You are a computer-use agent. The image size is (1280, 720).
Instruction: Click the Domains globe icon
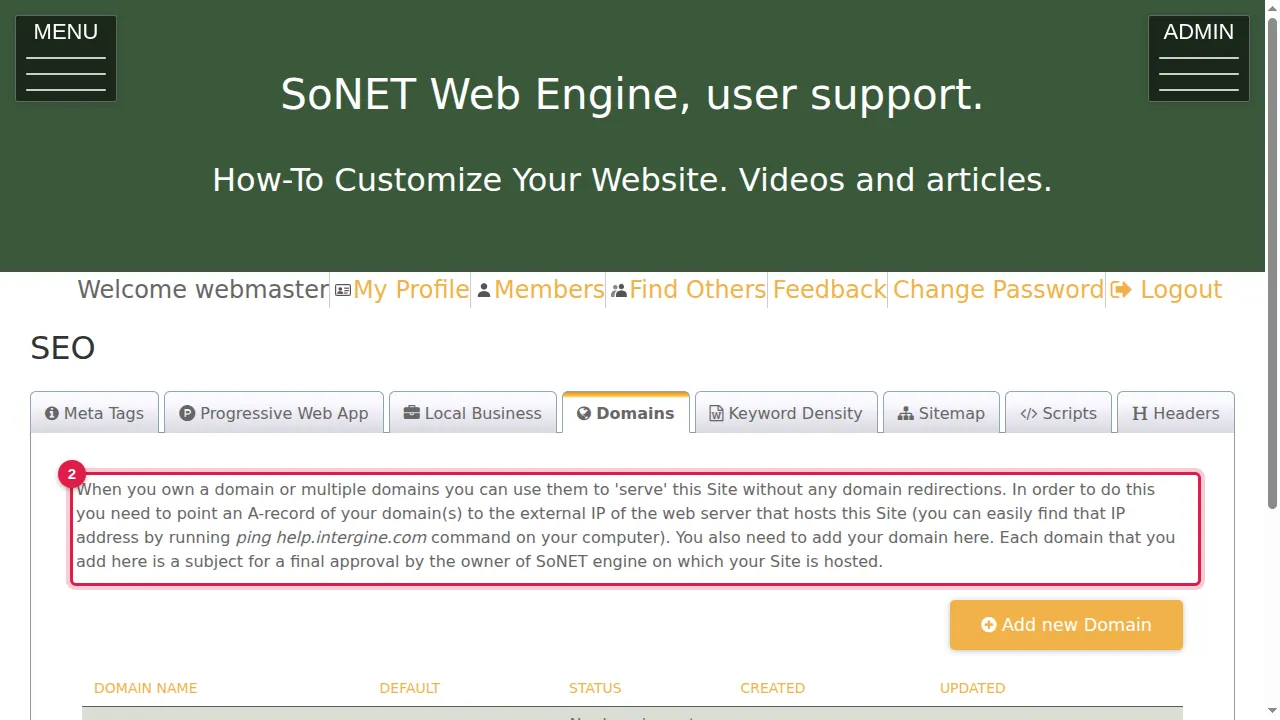coord(584,413)
